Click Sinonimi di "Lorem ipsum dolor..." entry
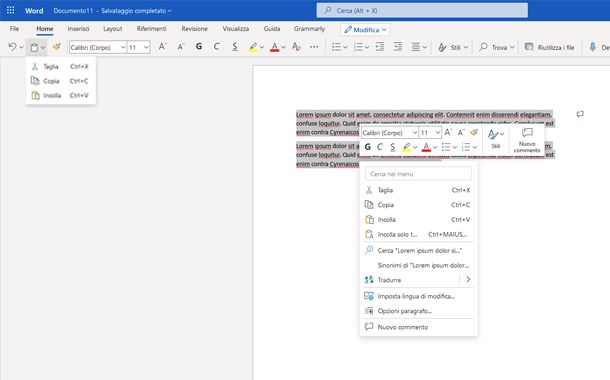The width and height of the screenshot is (610, 380). point(418,266)
